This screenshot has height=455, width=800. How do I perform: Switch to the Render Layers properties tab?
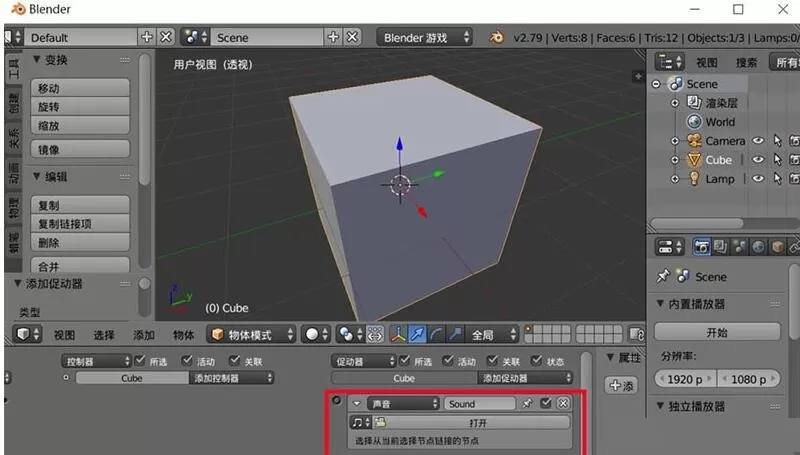point(720,247)
